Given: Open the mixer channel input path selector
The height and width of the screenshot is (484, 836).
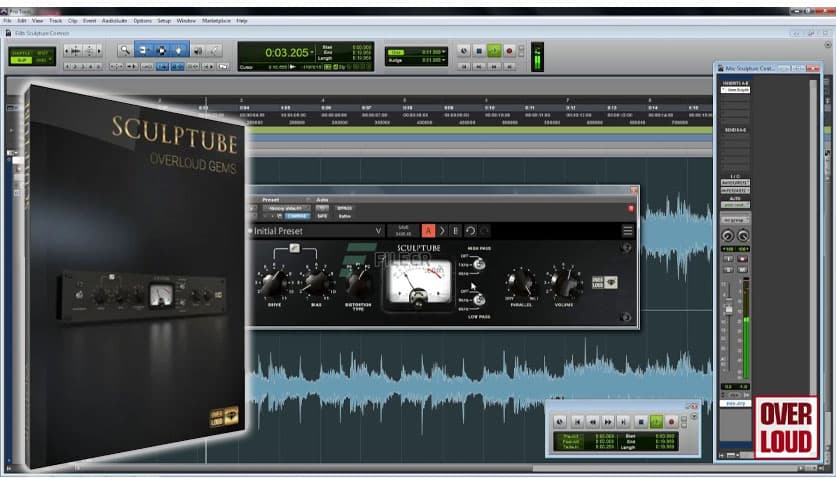Looking at the screenshot, I should click(x=735, y=182).
